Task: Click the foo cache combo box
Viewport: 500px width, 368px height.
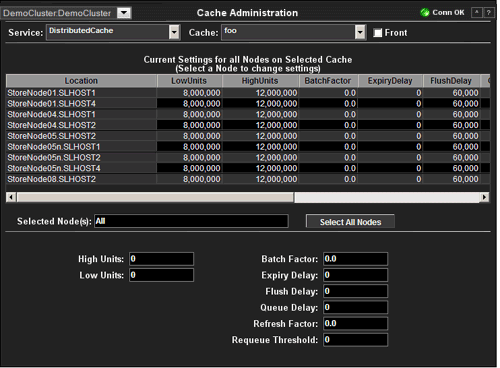Action: coord(293,32)
